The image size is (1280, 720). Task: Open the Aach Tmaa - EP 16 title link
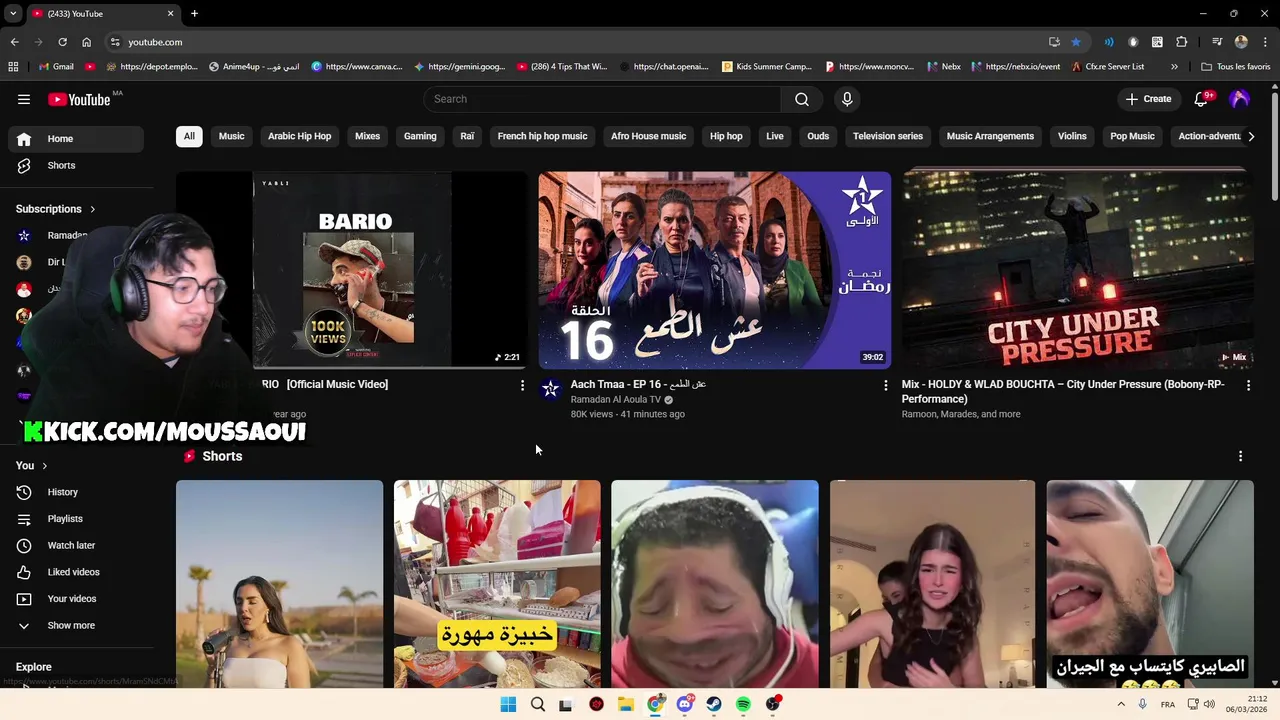638,384
